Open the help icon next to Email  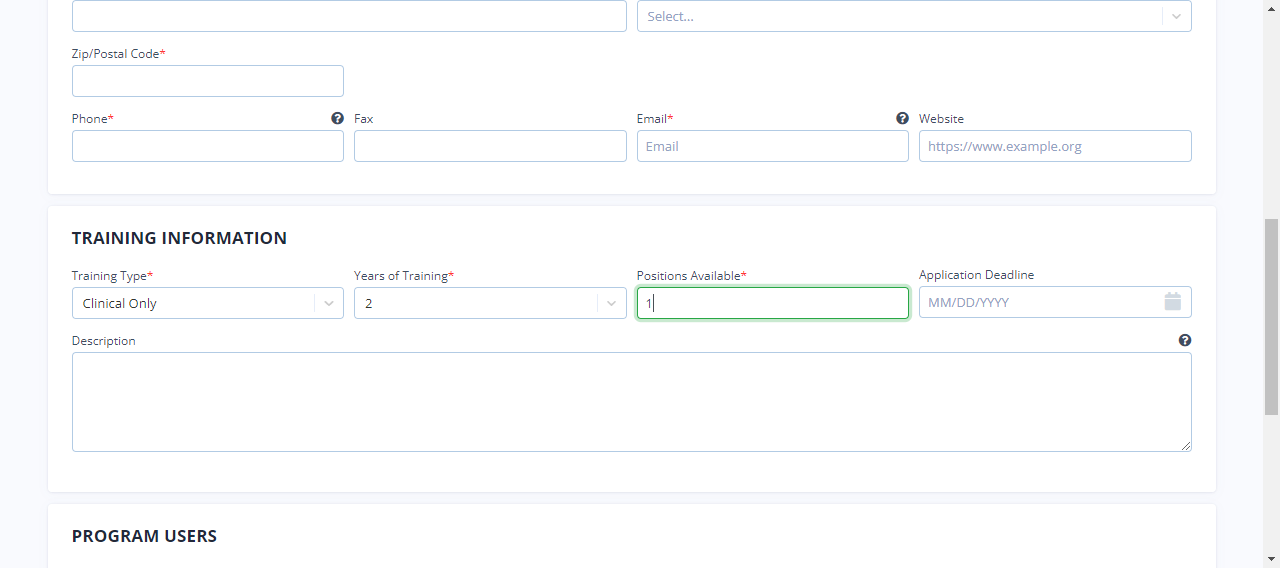click(902, 118)
